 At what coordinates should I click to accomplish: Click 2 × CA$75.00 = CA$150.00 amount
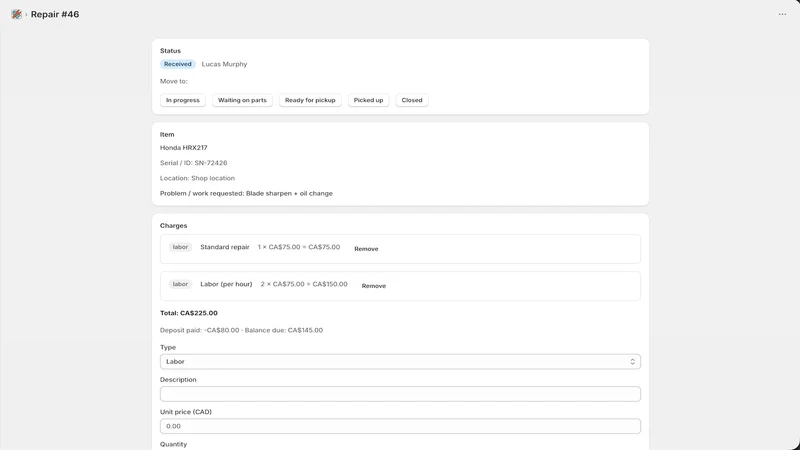click(304, 284)
